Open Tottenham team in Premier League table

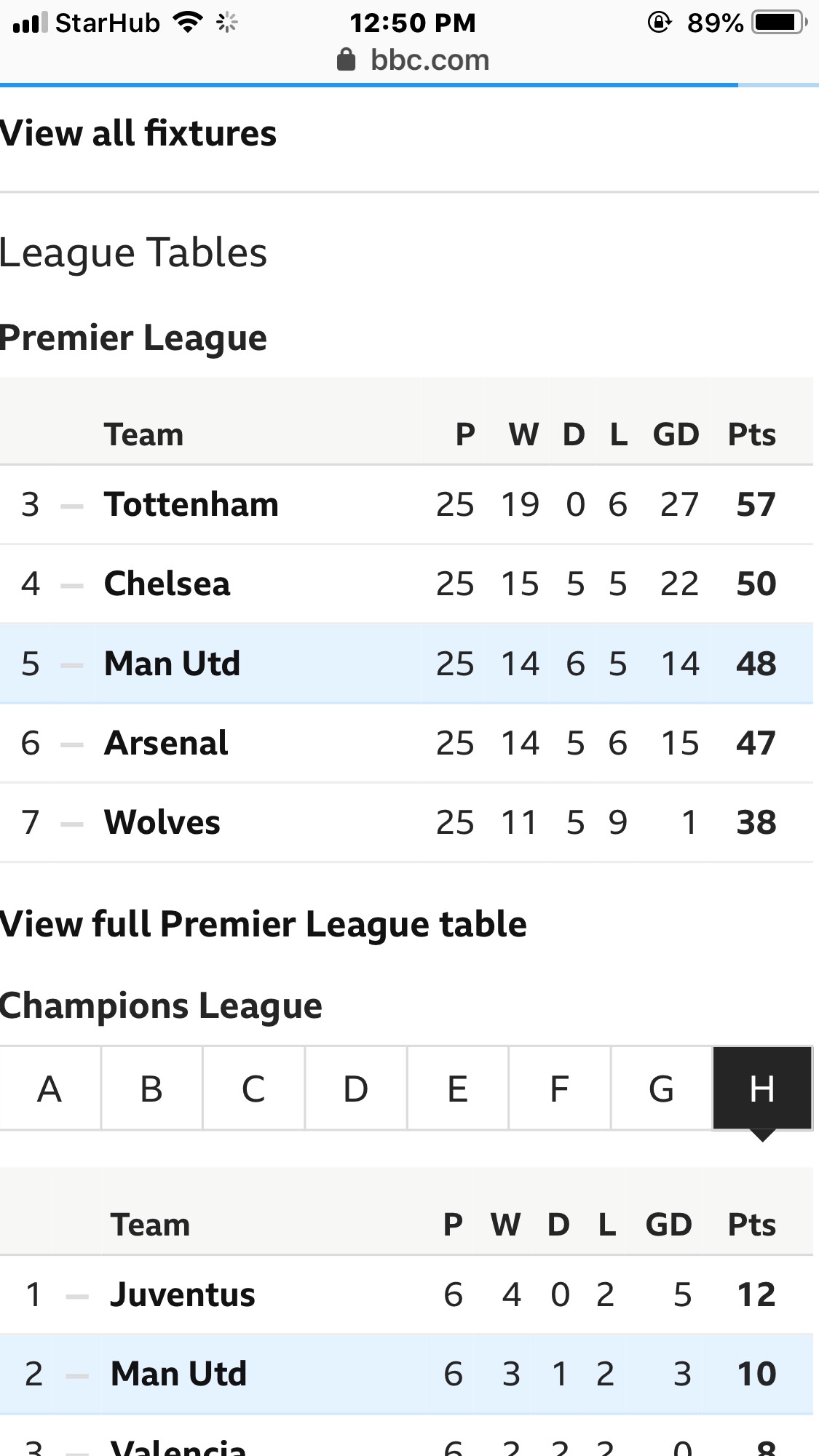191,504
